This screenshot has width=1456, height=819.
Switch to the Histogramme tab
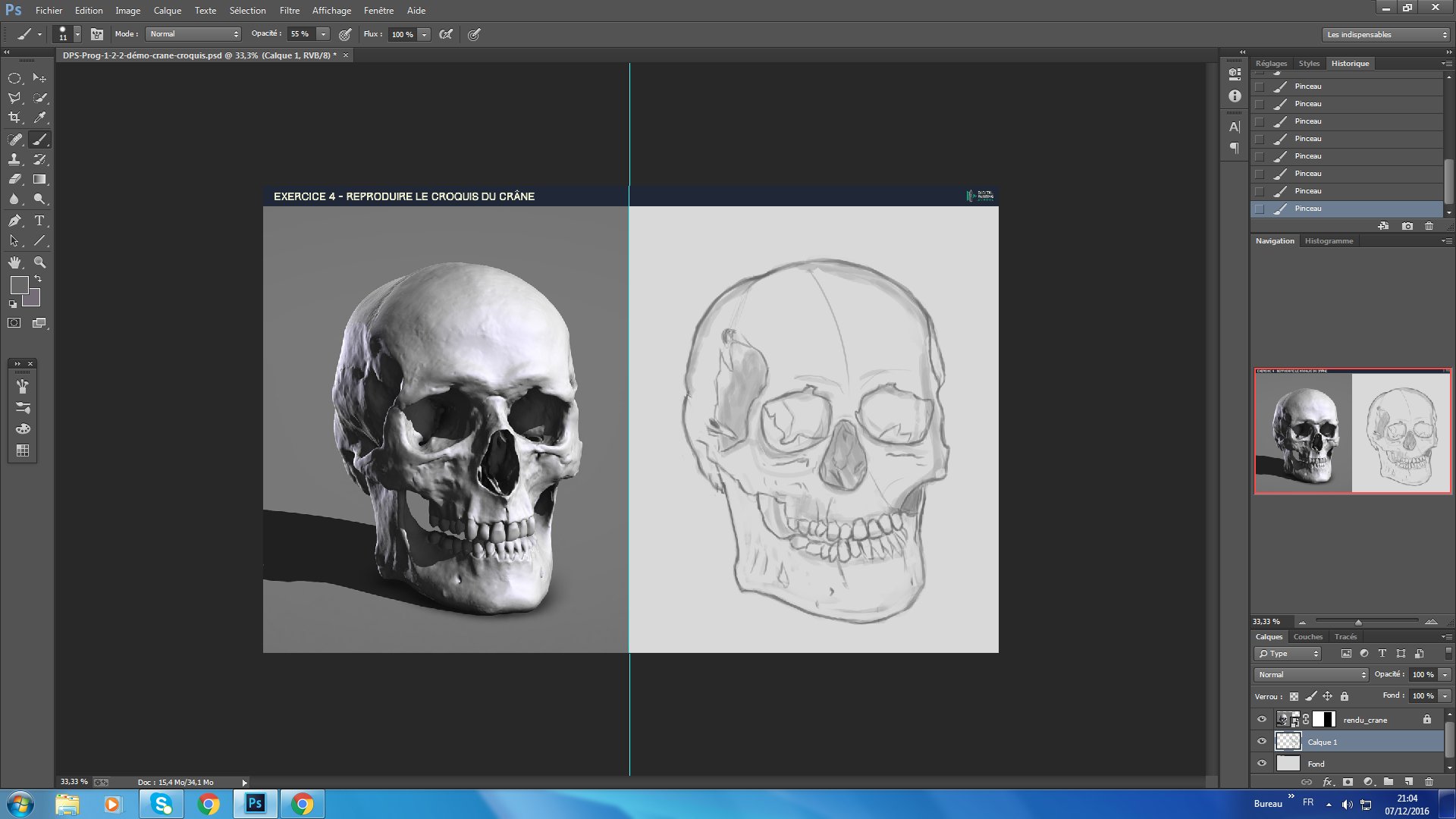[1329, 241]
